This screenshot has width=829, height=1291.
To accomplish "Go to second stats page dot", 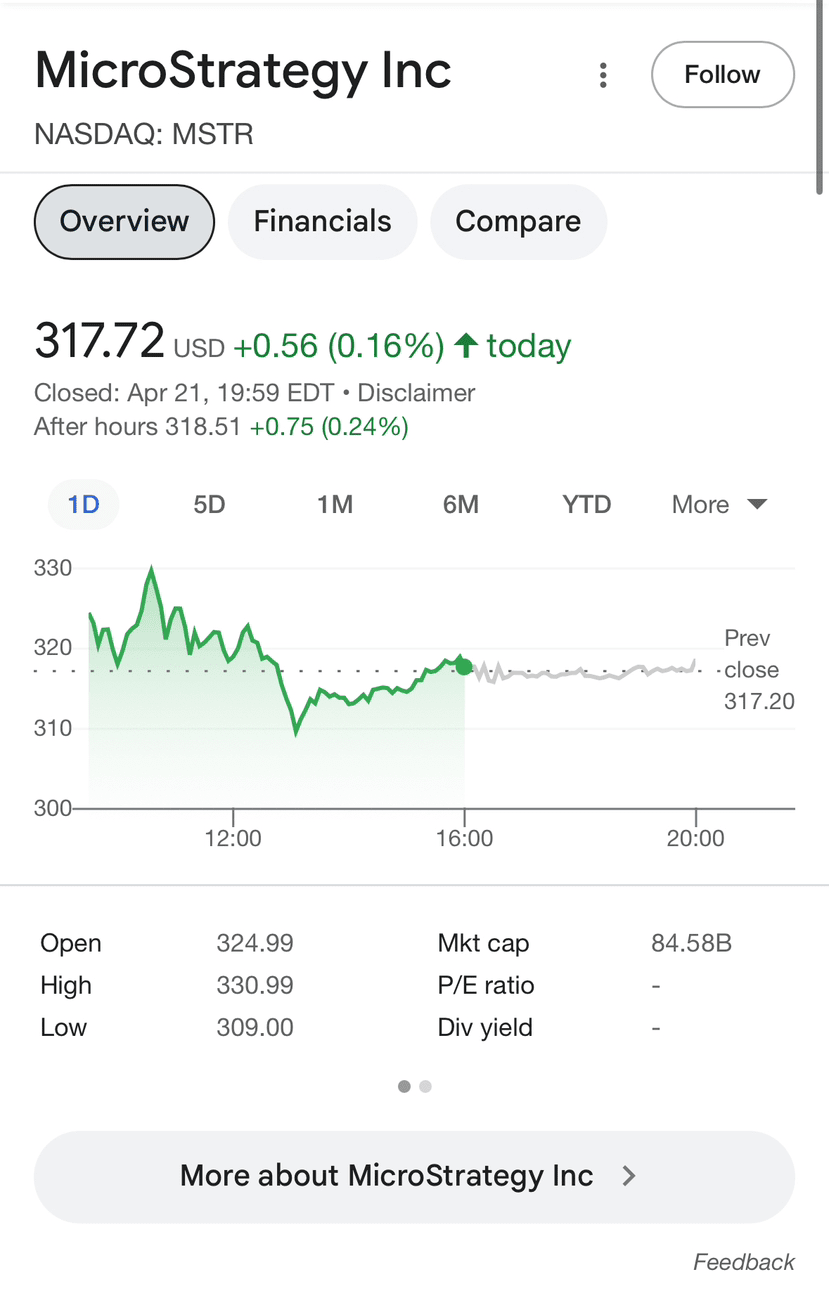I will coord(426,1086).
